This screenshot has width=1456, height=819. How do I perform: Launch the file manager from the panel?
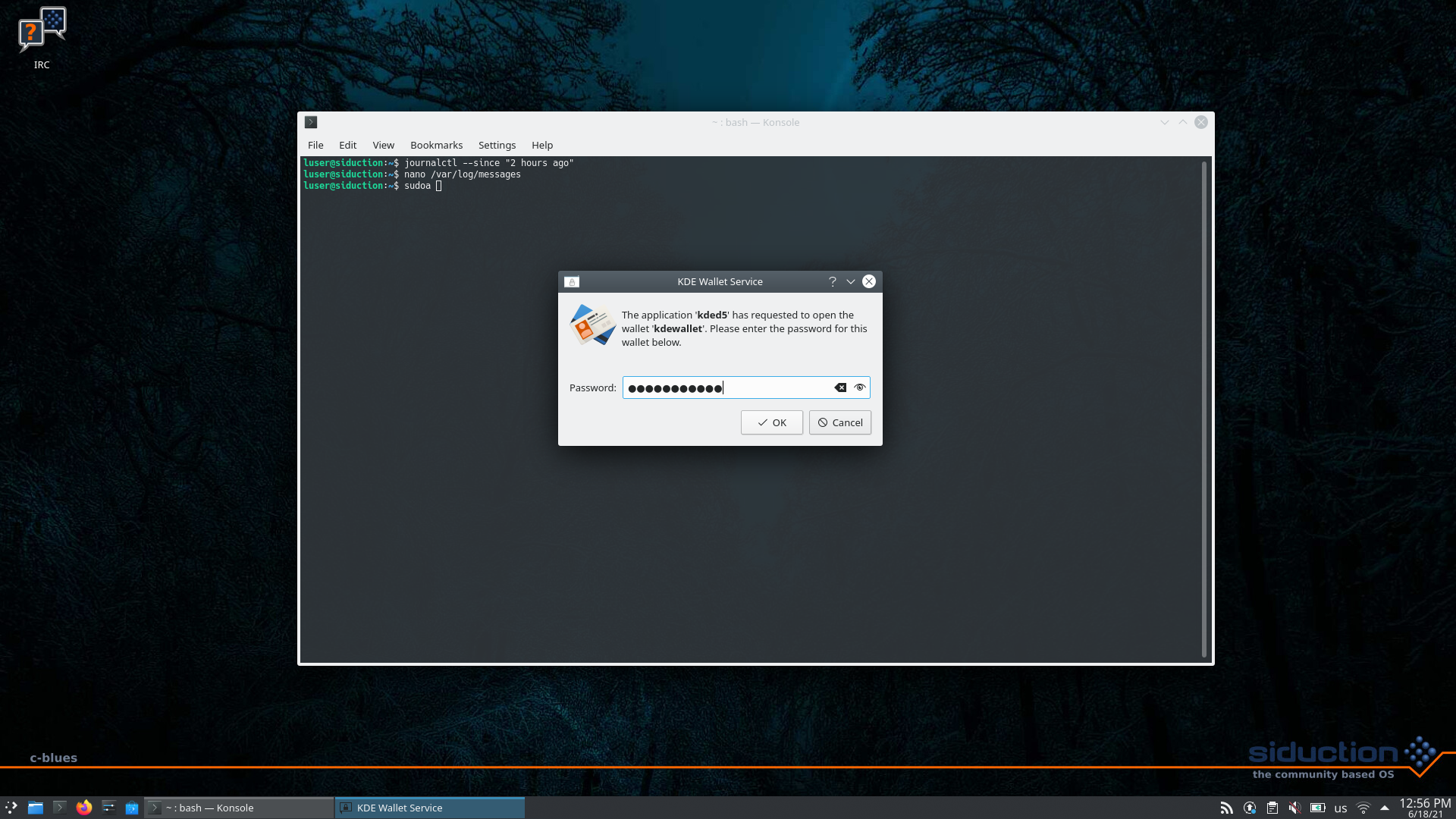[36, 808]
